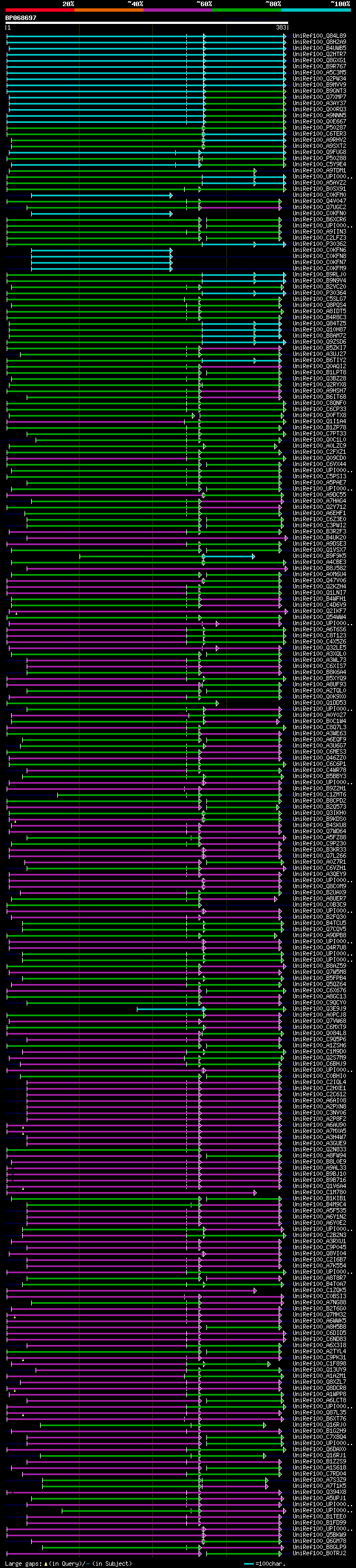Click the white BP068697 query sequence bar

coord(147,23)
